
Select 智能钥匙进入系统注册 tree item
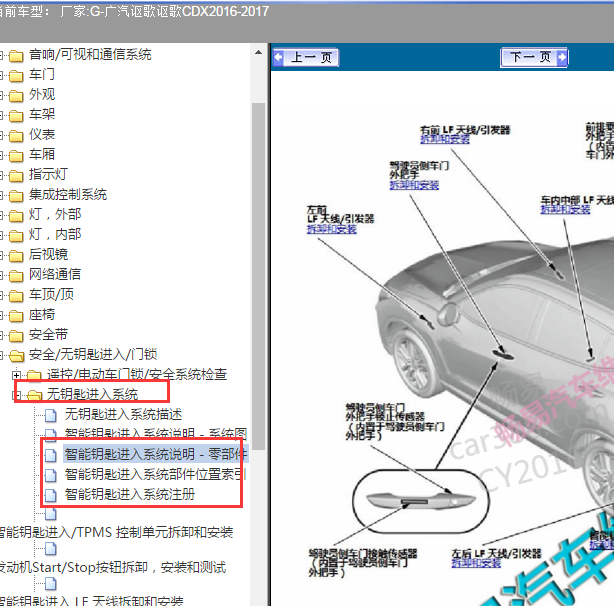(x=130, y=494)
